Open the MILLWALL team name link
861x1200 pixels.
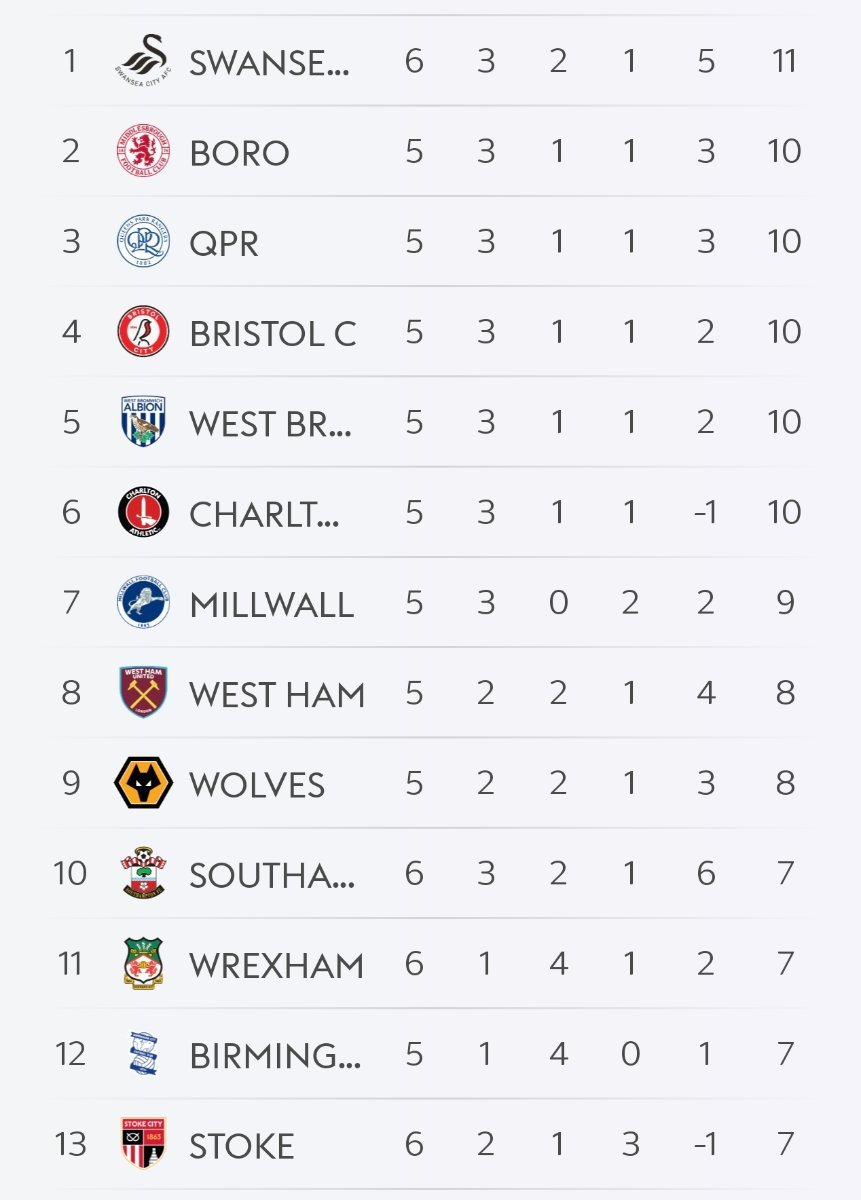(271, 605)
